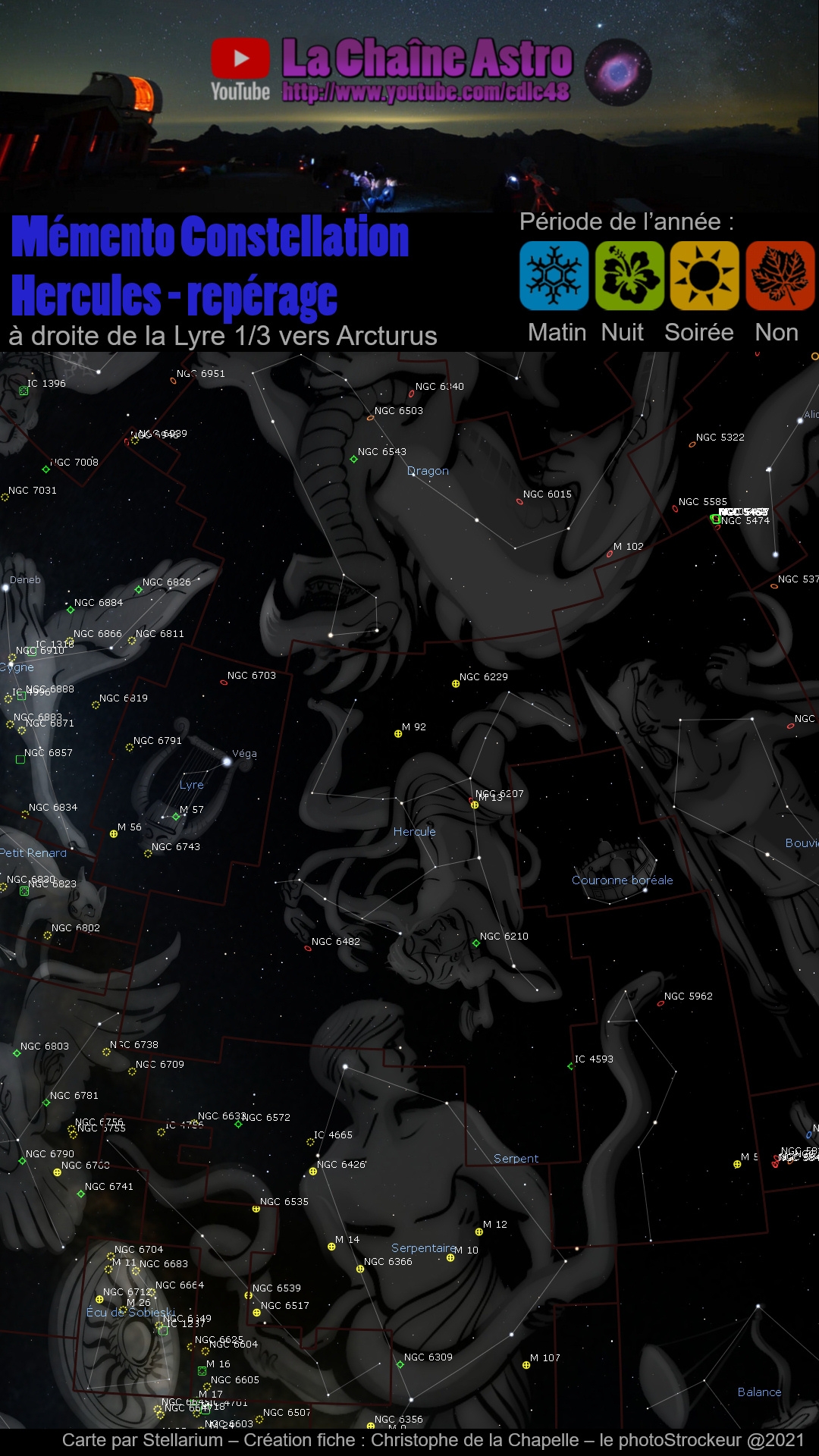Click the Non label under autumn icon
This screenshot has height=1456, width=819.
[x=777, y=332]
